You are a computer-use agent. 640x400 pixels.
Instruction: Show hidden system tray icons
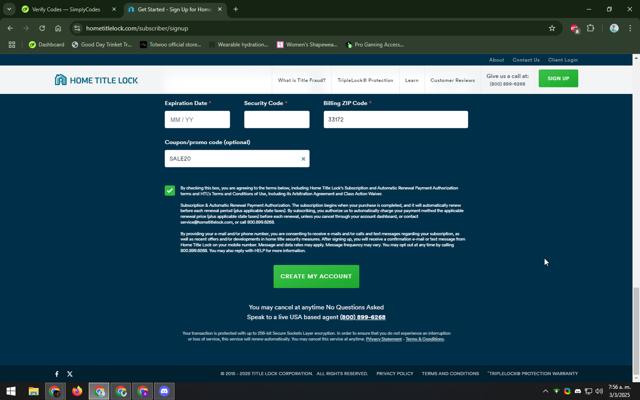[545, 391]
